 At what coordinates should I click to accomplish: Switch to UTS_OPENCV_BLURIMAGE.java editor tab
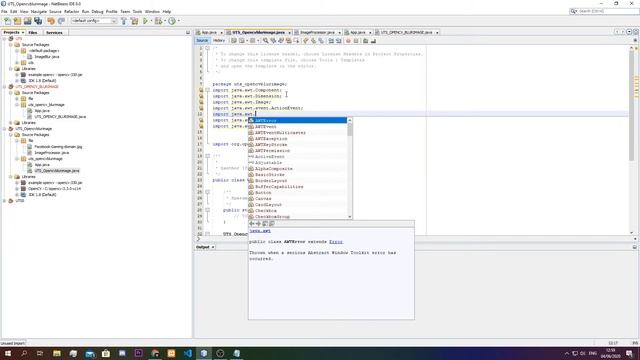click(407, 32)
